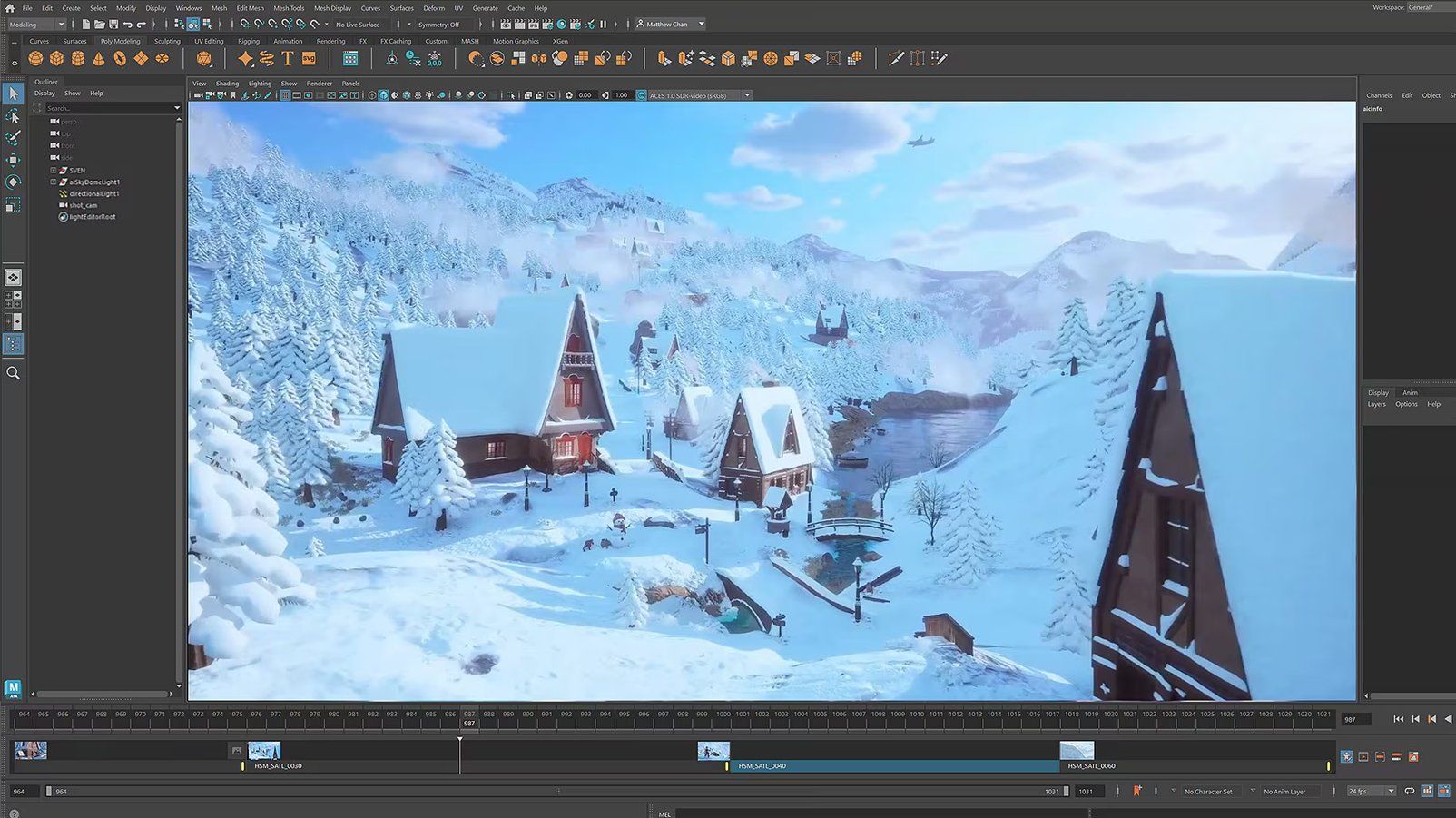This screenshot has width=1456, height=818.
Task: Toggle the grid display in the viewport toolbar
Action: (285, 94)
